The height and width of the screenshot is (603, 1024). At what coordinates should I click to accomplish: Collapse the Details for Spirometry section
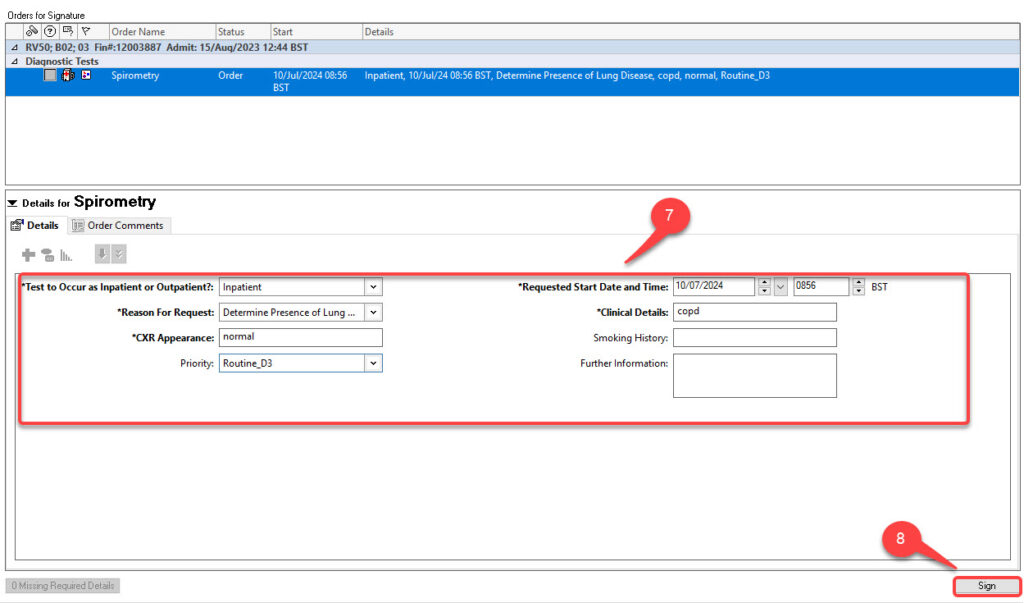(12, 203)
